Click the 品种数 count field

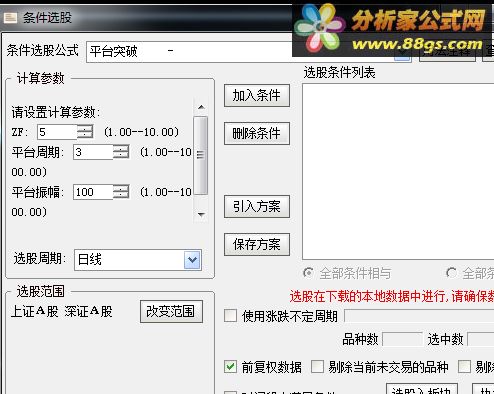tap(402, 340)
